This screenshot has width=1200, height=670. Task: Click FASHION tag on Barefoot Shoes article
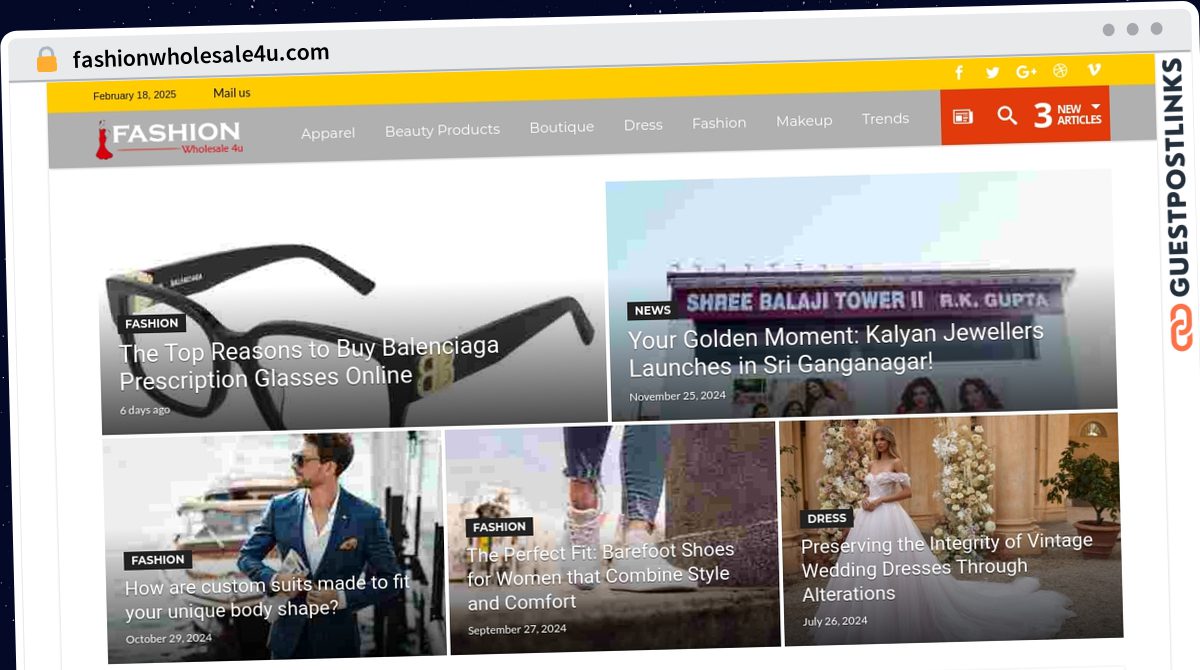point(499,527)
